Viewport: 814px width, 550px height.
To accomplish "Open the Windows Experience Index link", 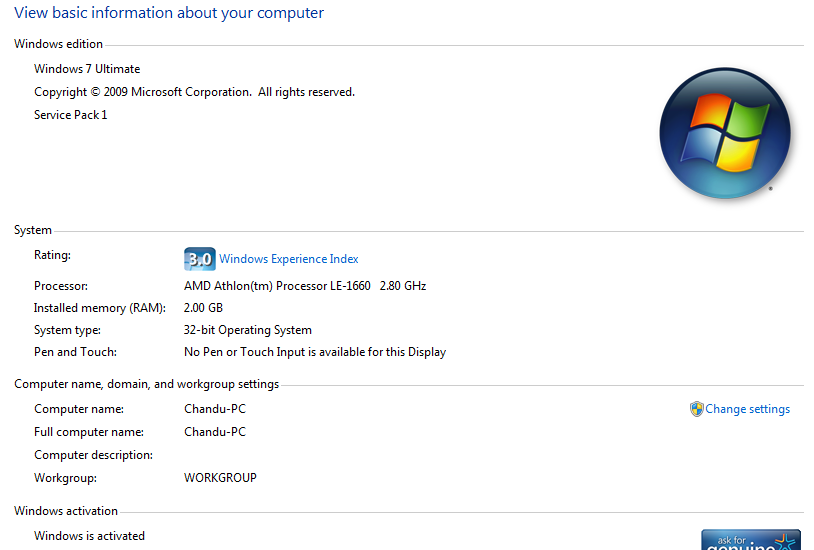I will pos(289,259).
